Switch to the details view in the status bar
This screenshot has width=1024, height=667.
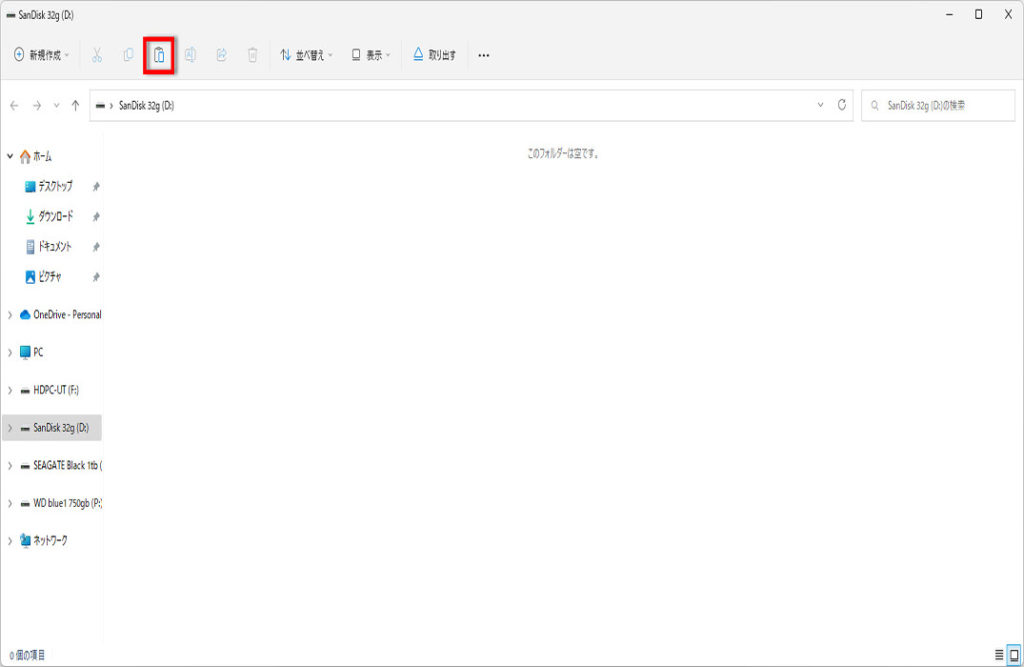(x=998, y=654)
